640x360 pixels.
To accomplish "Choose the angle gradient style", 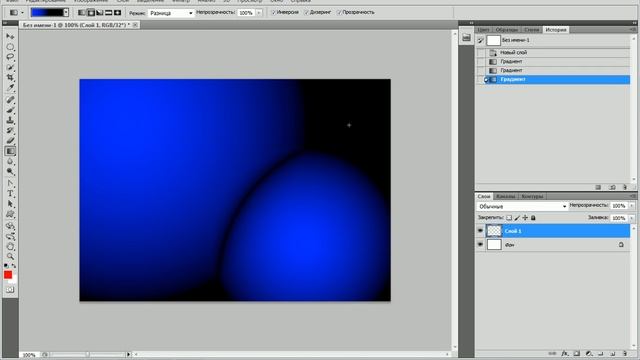I will pyautogui.click(x=100, y=13).
